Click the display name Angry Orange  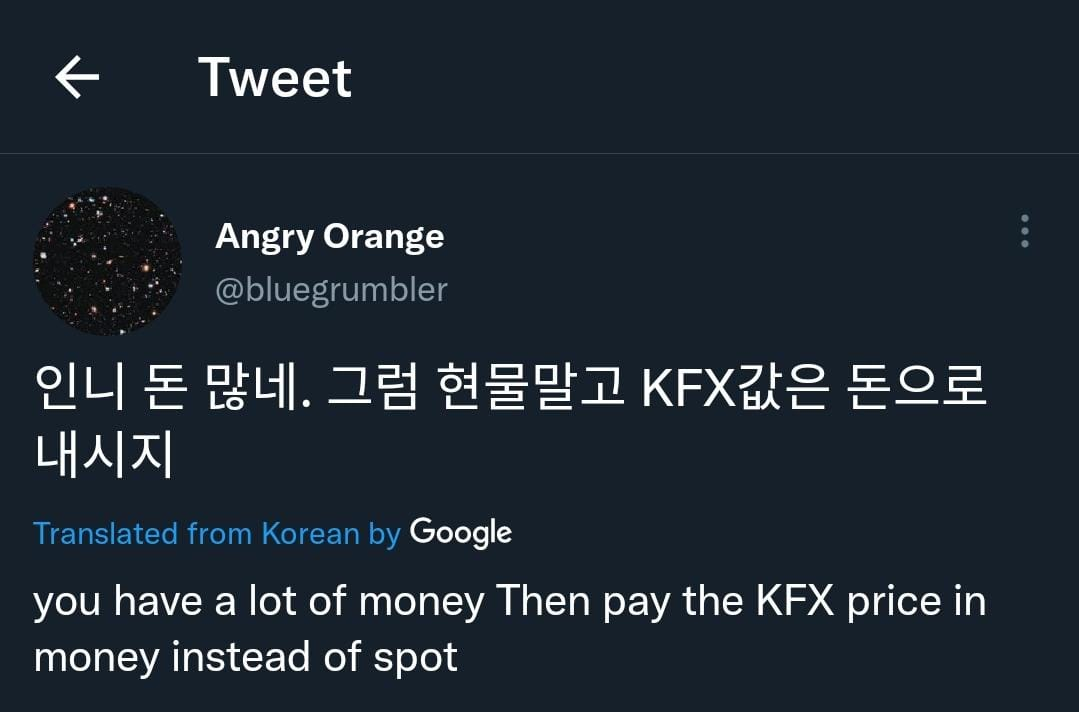[x=329, y=237]
